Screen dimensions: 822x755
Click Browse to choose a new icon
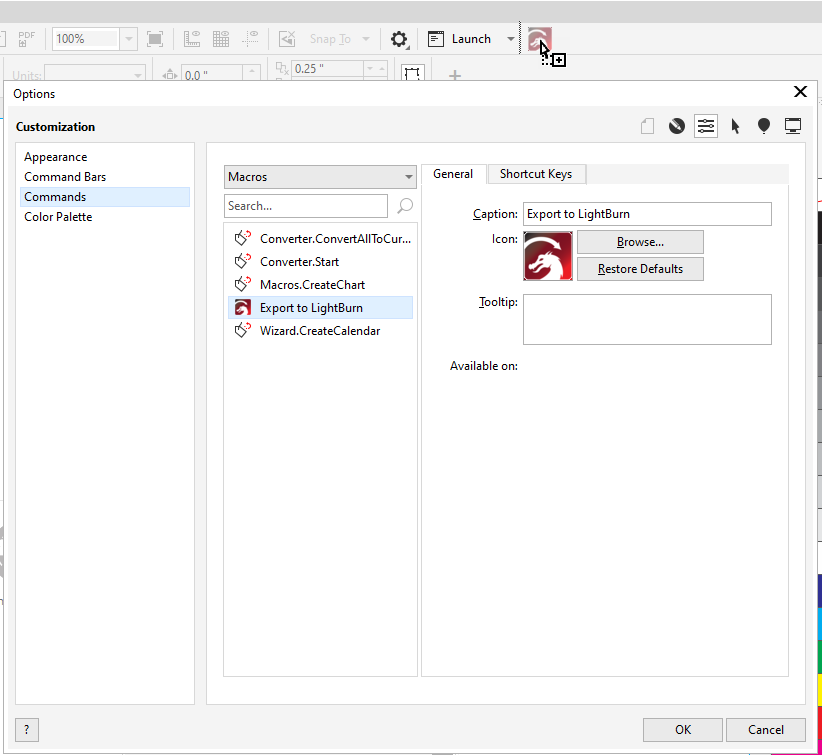[639, 242]
